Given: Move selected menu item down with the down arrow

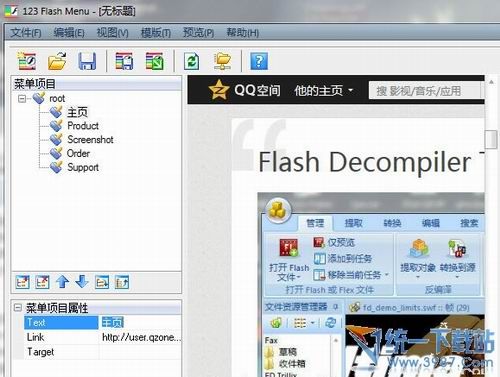Looking at the screenshot, I should tap(82, 282).
